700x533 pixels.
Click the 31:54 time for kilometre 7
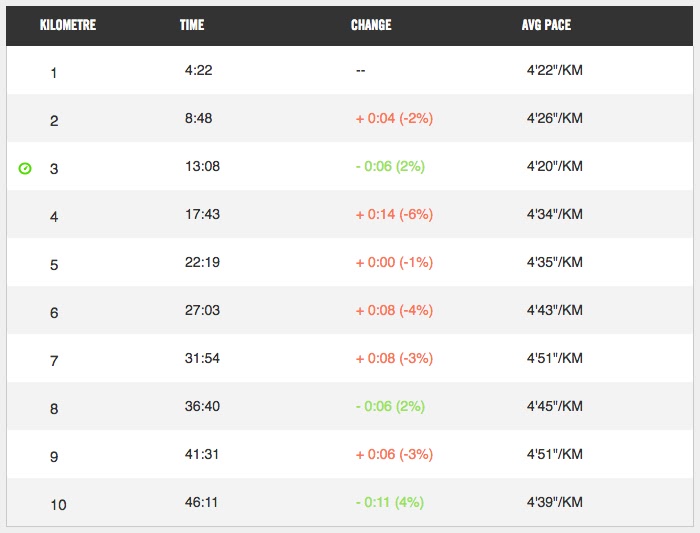click(201, 358)
